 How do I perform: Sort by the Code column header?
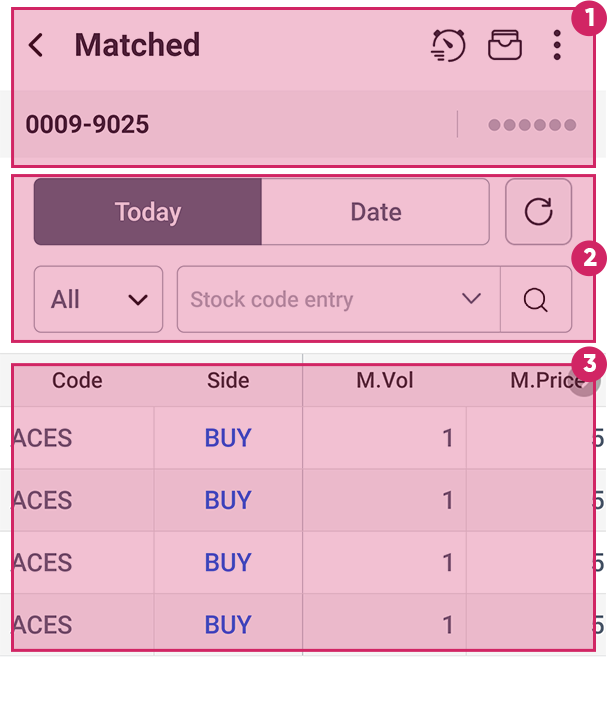[x=77, y=380]
